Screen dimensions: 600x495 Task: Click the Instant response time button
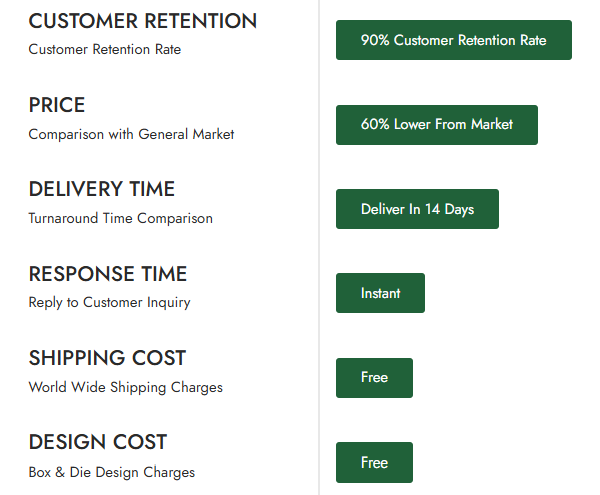380,293
